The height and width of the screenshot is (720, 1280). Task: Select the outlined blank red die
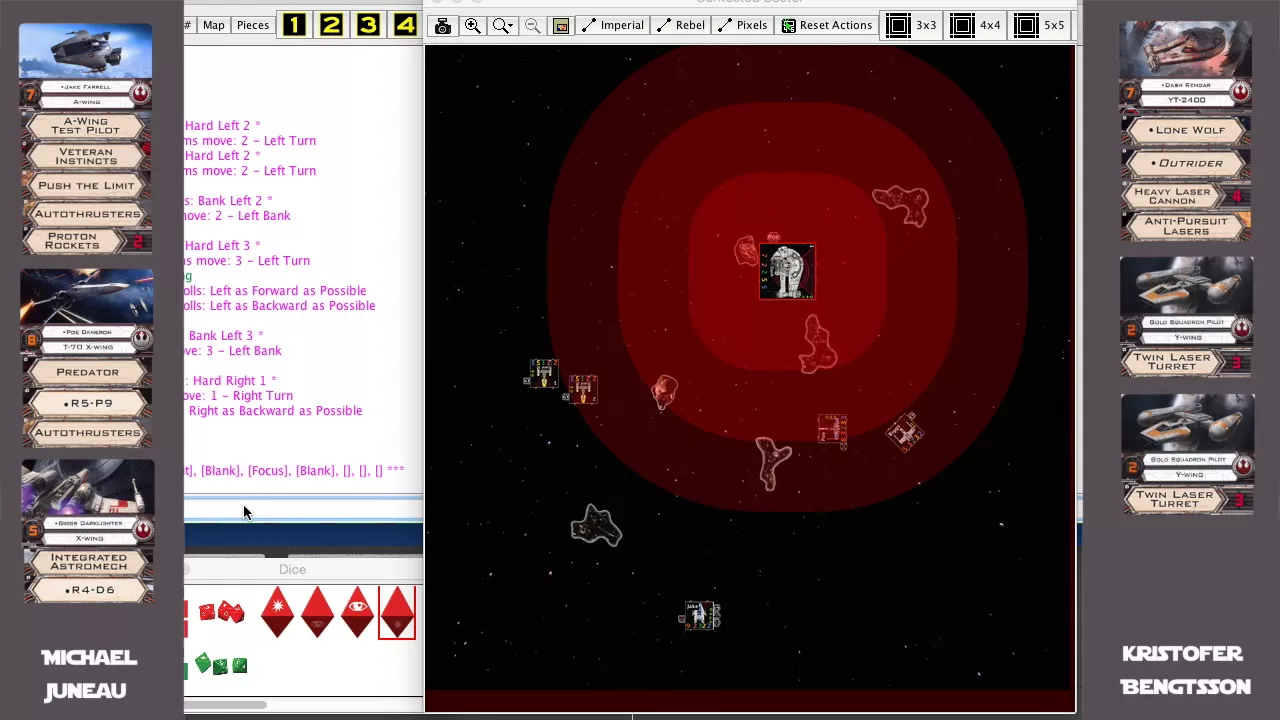click(x=397, y=612)
